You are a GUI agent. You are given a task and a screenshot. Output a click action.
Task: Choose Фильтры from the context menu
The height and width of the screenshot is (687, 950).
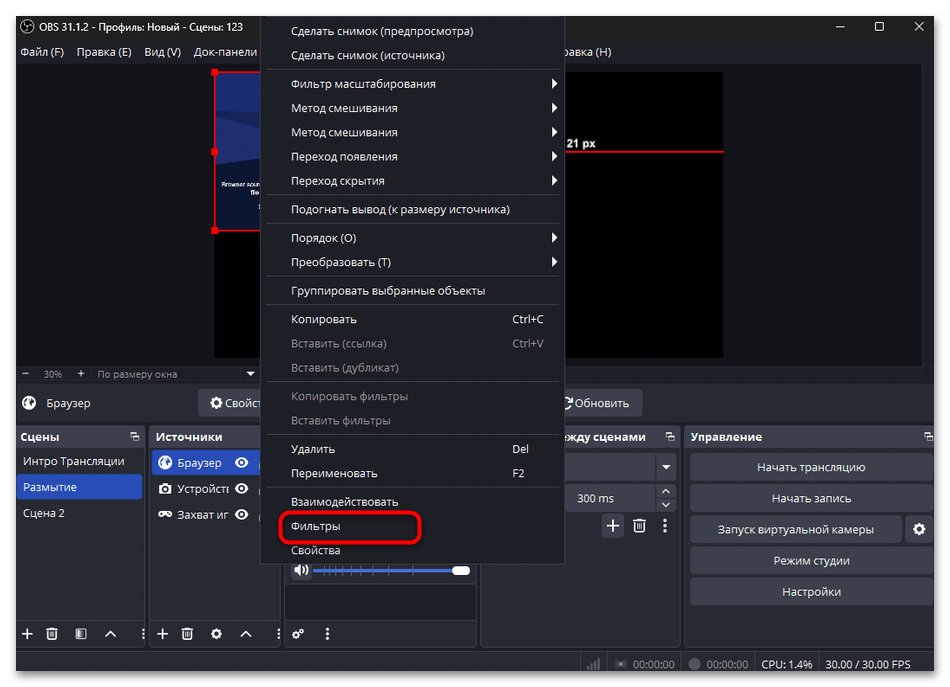[316, 526]
